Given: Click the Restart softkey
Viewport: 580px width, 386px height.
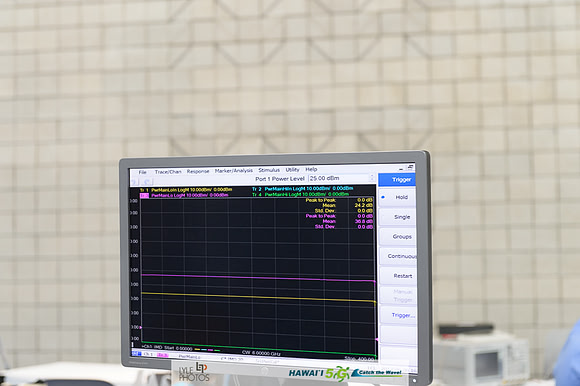Looking at the screenshot, I should [399, 275].
